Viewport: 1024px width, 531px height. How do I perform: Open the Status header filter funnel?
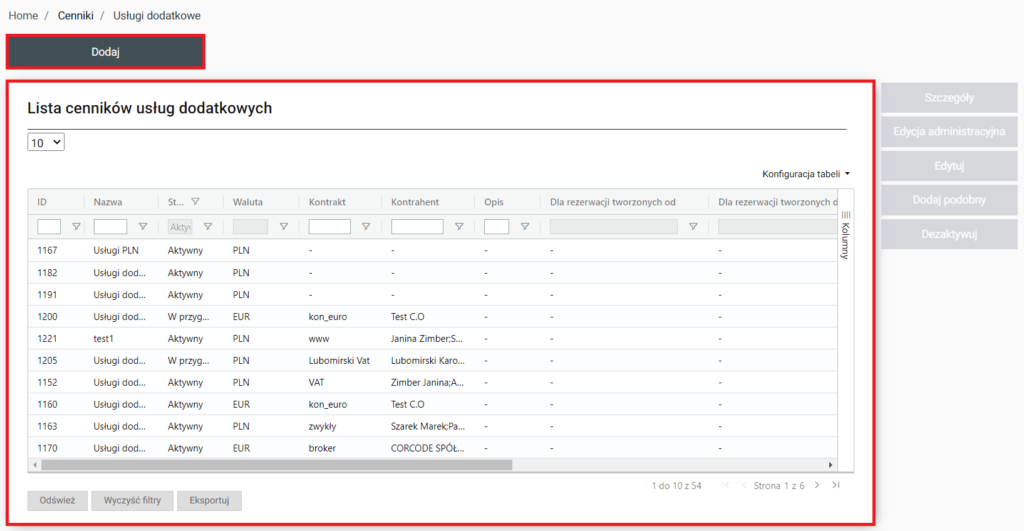(195, 201)
